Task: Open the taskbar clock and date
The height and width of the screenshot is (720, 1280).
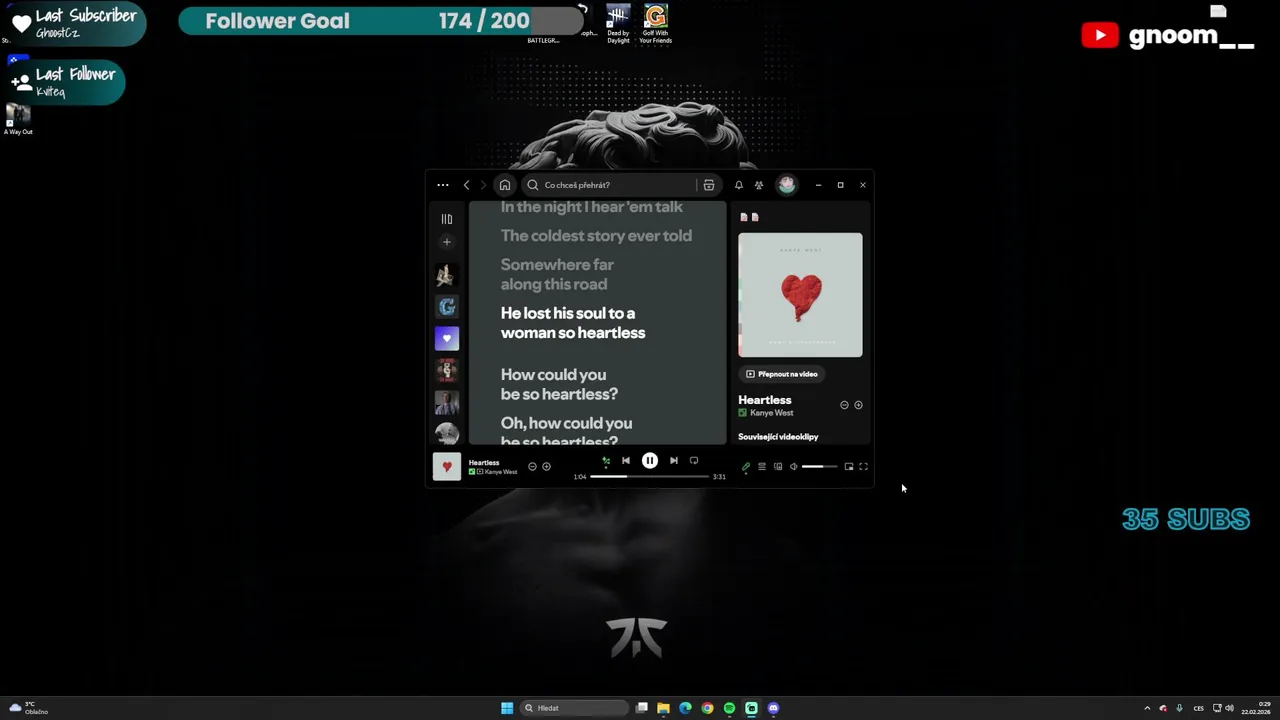Action: (1257, 708)
